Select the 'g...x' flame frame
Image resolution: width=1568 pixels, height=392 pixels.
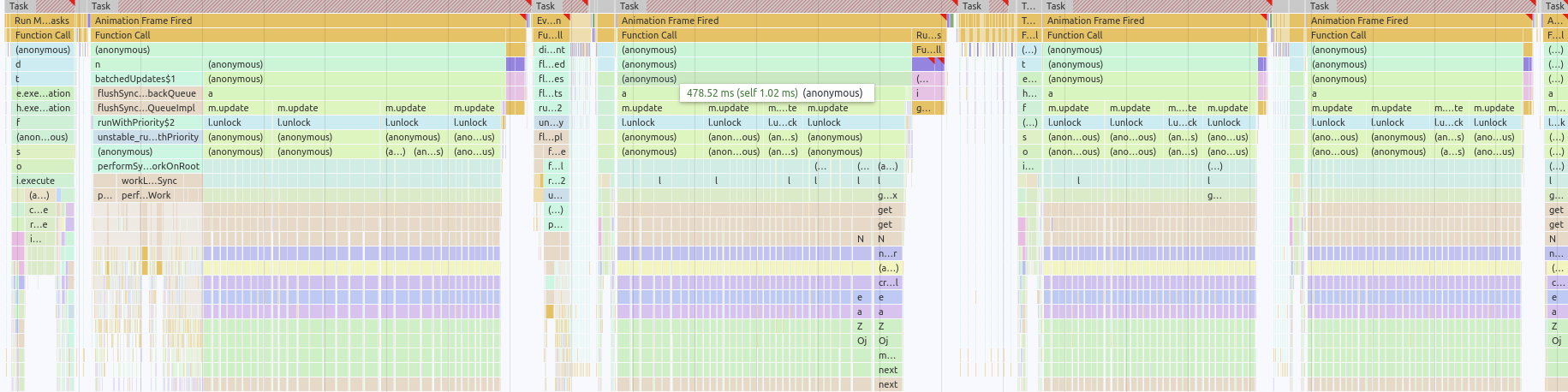pyautogui.click(x=888, y=195)
